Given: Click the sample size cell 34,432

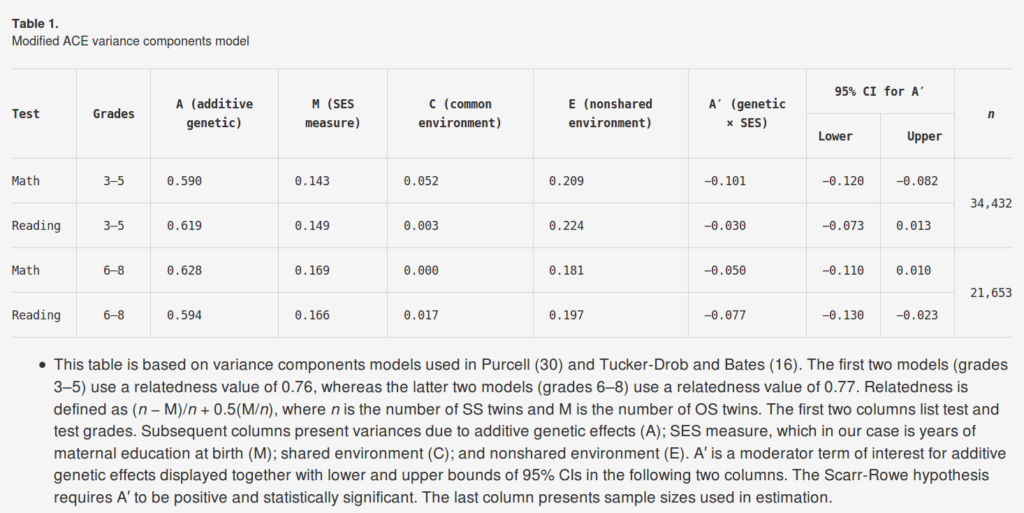Looking at the screenshot, I should [x=991, y=203].
